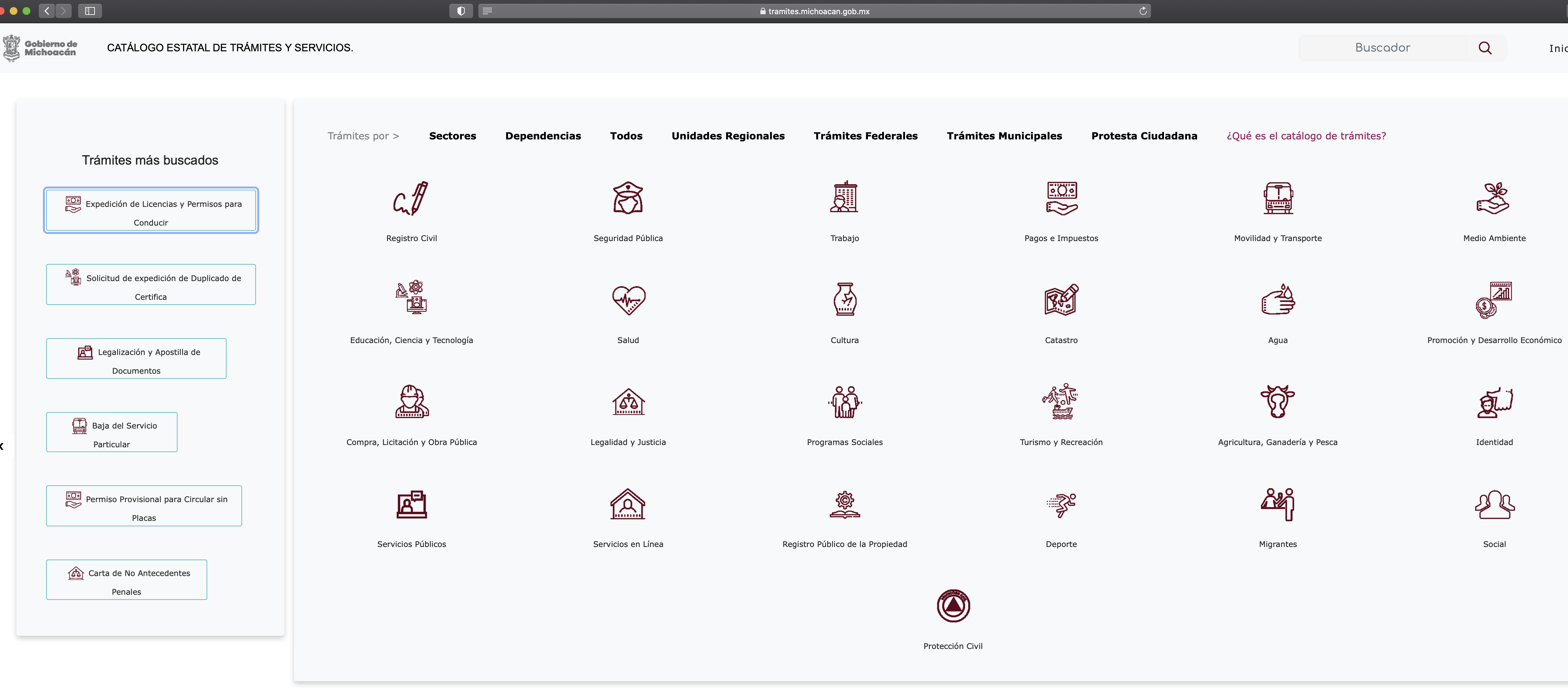Open the Social people icon
Screen dimensions: 1568x688
[x=1494, y=504]
